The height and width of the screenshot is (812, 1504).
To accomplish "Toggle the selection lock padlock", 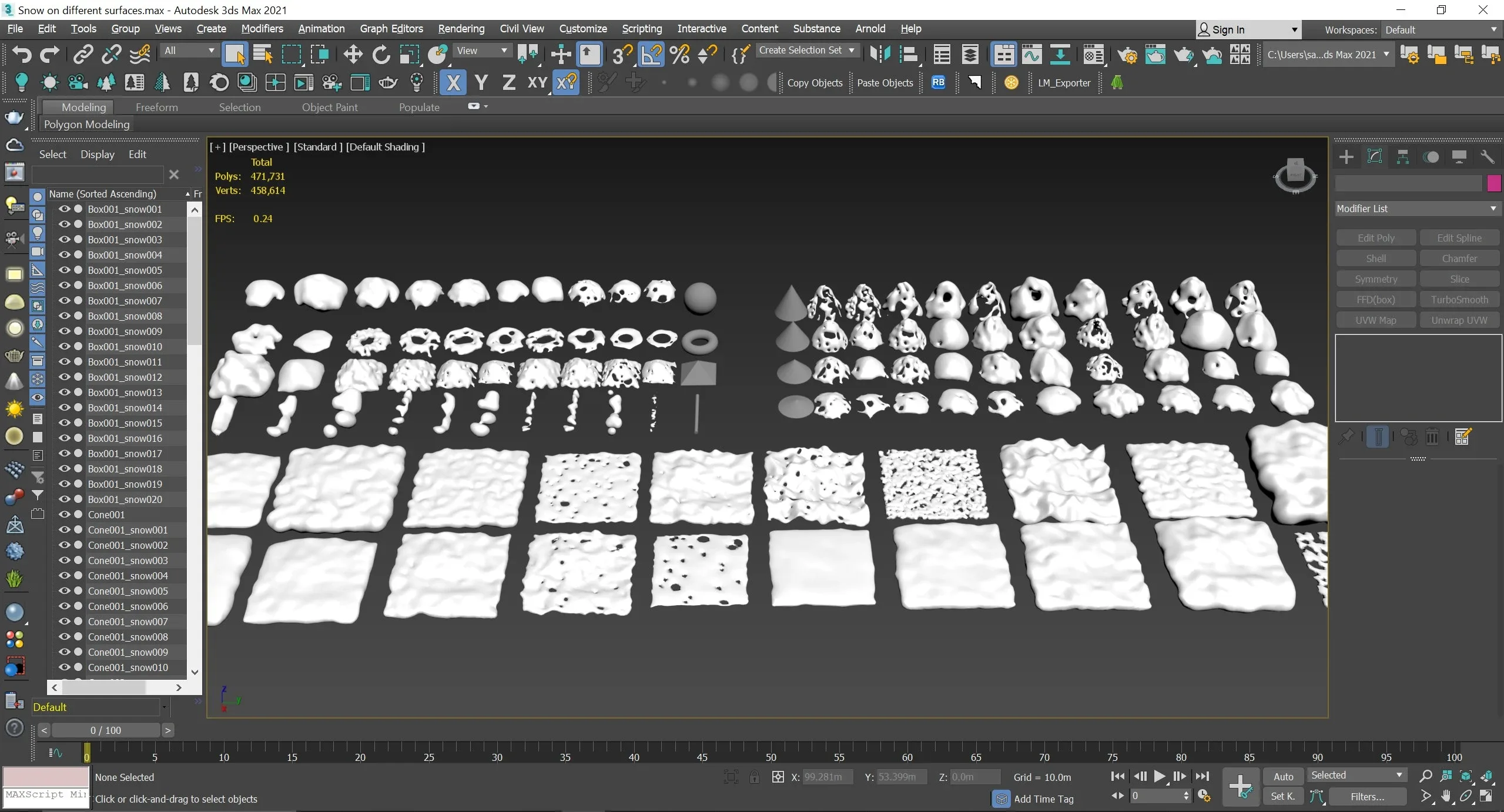I will [x=754, y=777].
